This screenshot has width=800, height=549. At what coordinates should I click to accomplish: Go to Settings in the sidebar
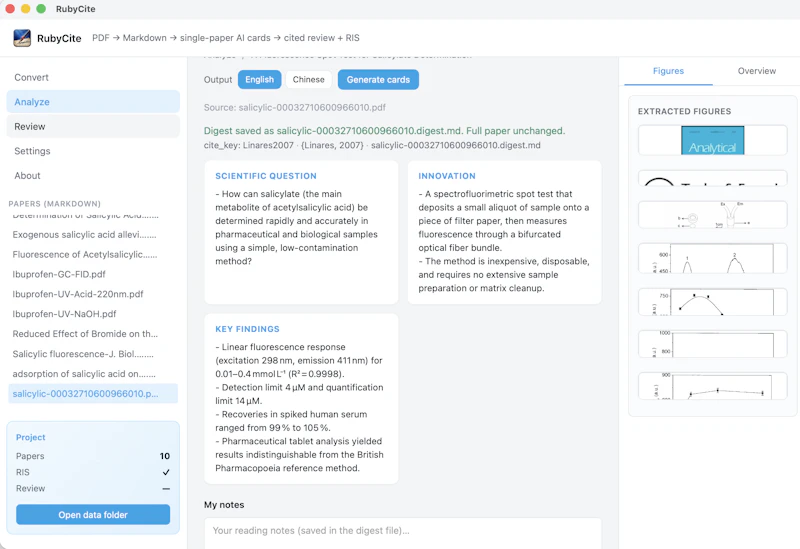(93, 151)
